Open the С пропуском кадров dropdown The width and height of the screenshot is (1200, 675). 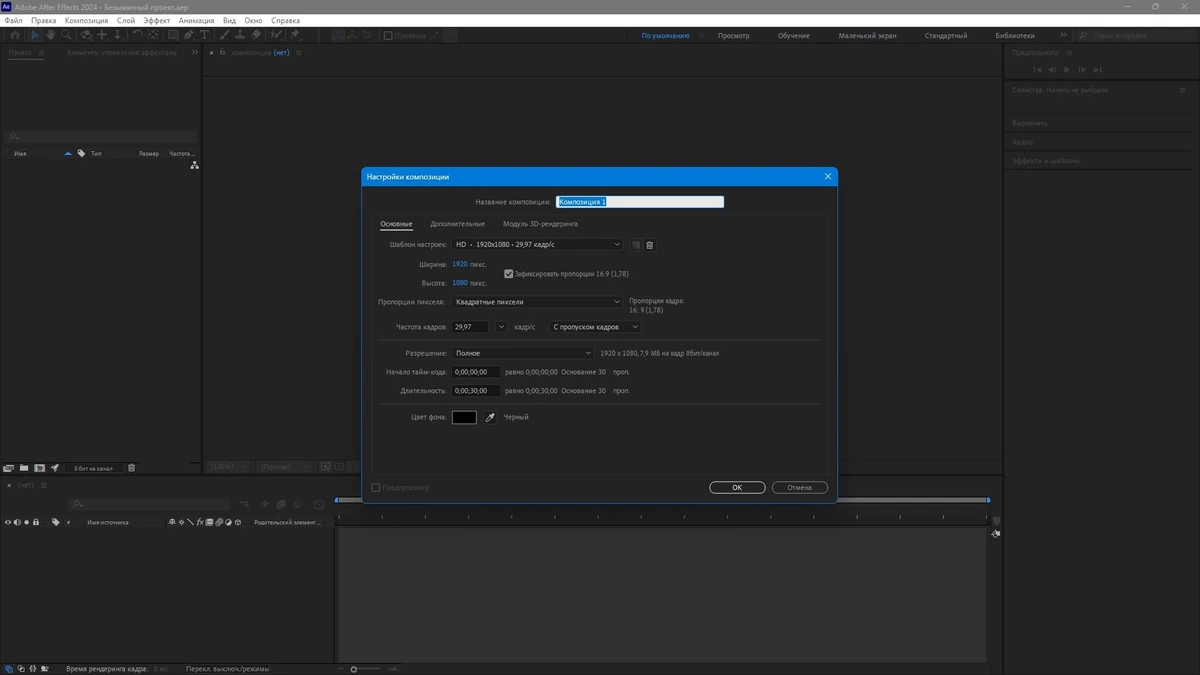tap(594, 327)
